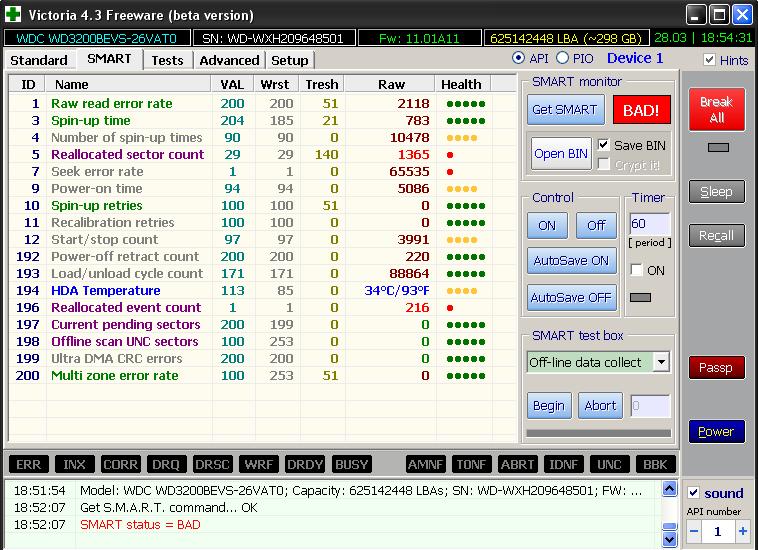Click the blue Power button
The image size is (758, 550).
click(716, 432)
